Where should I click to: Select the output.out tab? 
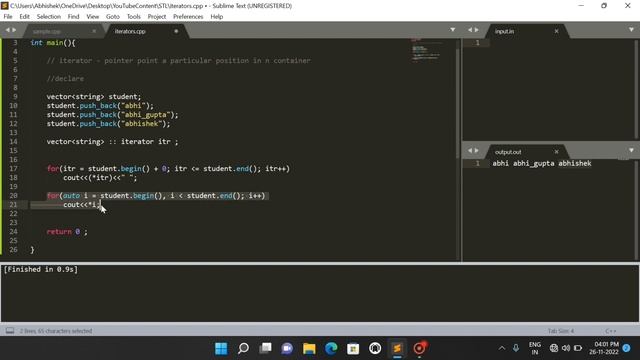508,152
